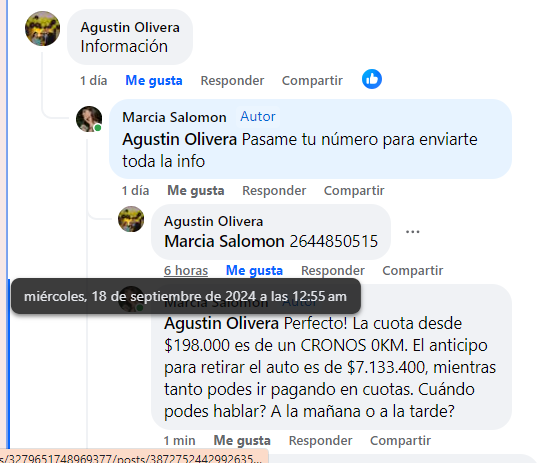This screenshot has width=552, height=463.
Task: Like the CRONOS 0KM comment with Me gusta
Action: point(242,440)
